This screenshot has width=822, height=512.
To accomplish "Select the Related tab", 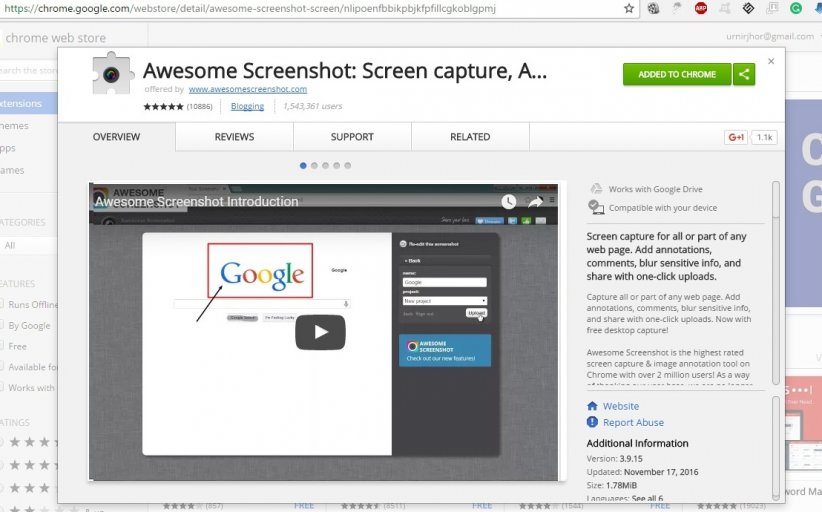I will tap(469, 137).
